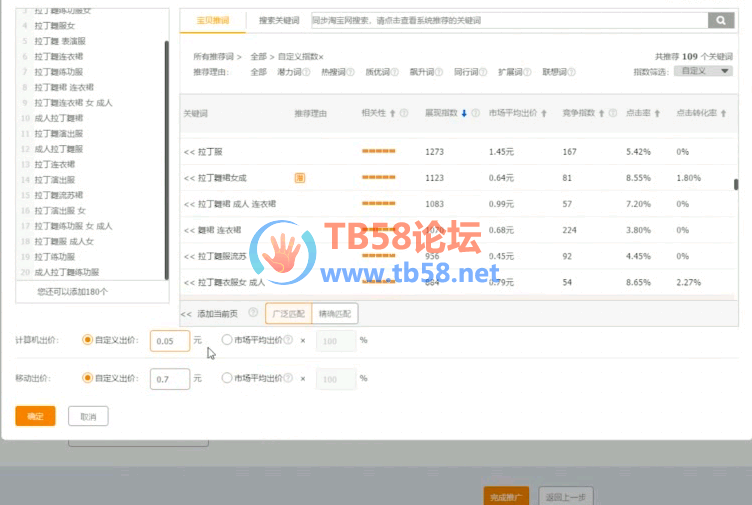Screen dimensions: 752x505
Task: Open the 指数筛选 自定义 dropdown
Action: pos(704,72)
